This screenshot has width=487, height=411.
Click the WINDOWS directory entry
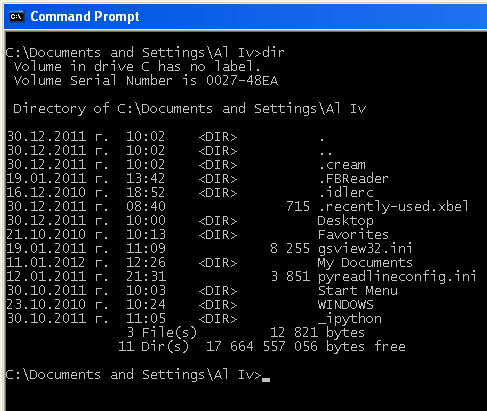click(346, 305)
